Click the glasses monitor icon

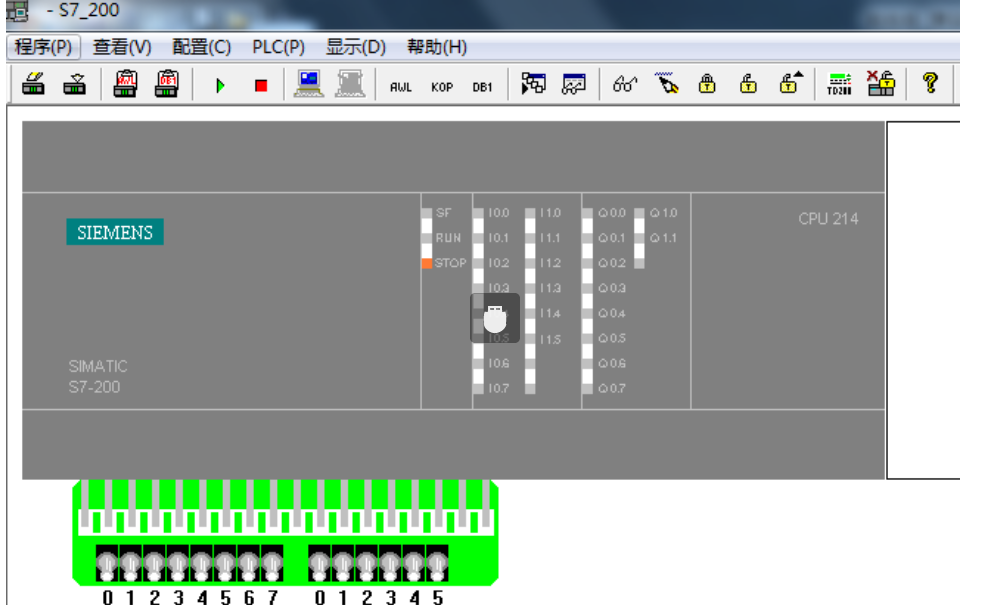[625, 84]
